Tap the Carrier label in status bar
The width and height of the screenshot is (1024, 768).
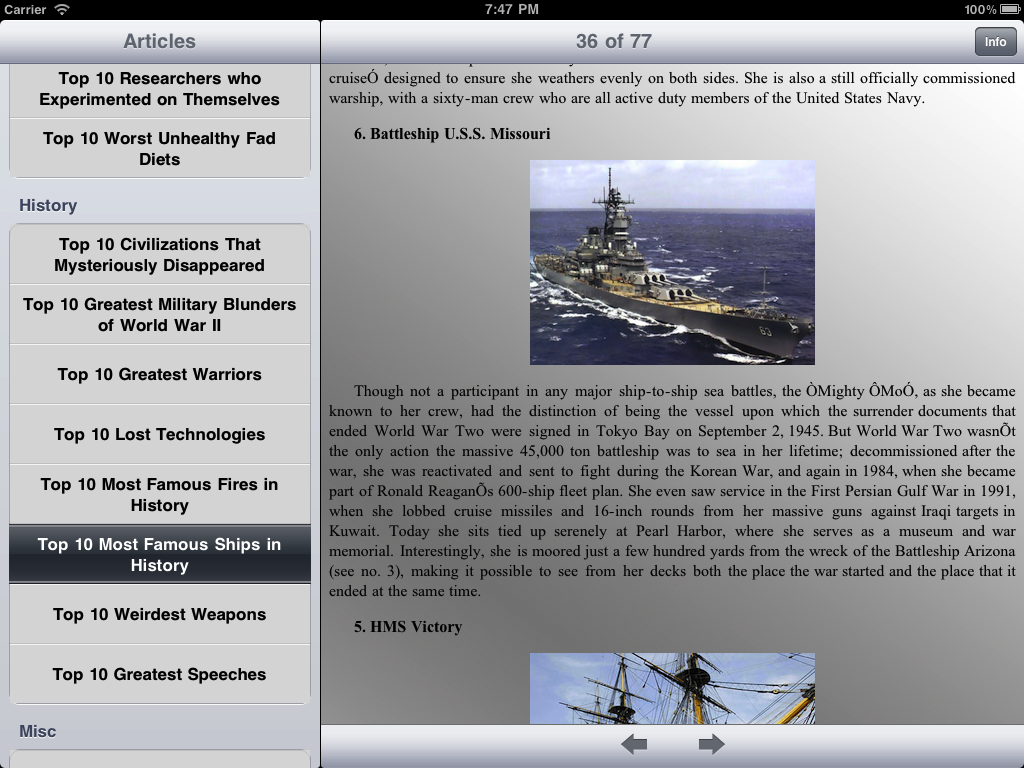(25, 9)
